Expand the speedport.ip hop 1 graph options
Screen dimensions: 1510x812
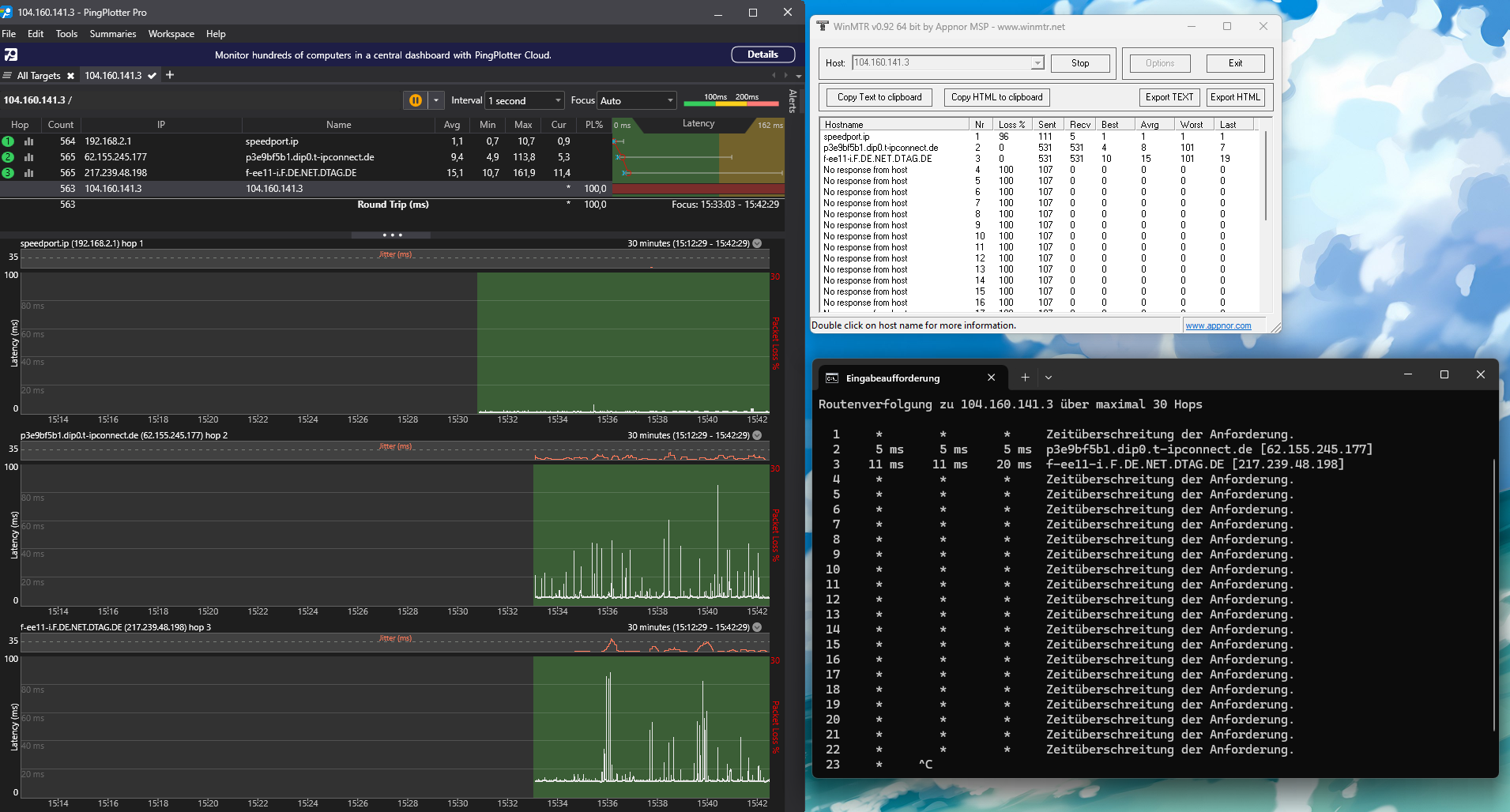coord(757,243)
